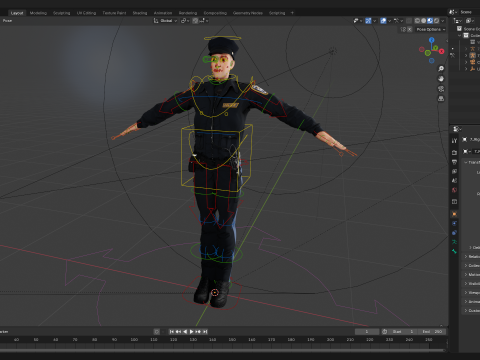Switch to wireframe viewport shading
The height and width of the screenshot is (360, 480).
tap(417, 21)
